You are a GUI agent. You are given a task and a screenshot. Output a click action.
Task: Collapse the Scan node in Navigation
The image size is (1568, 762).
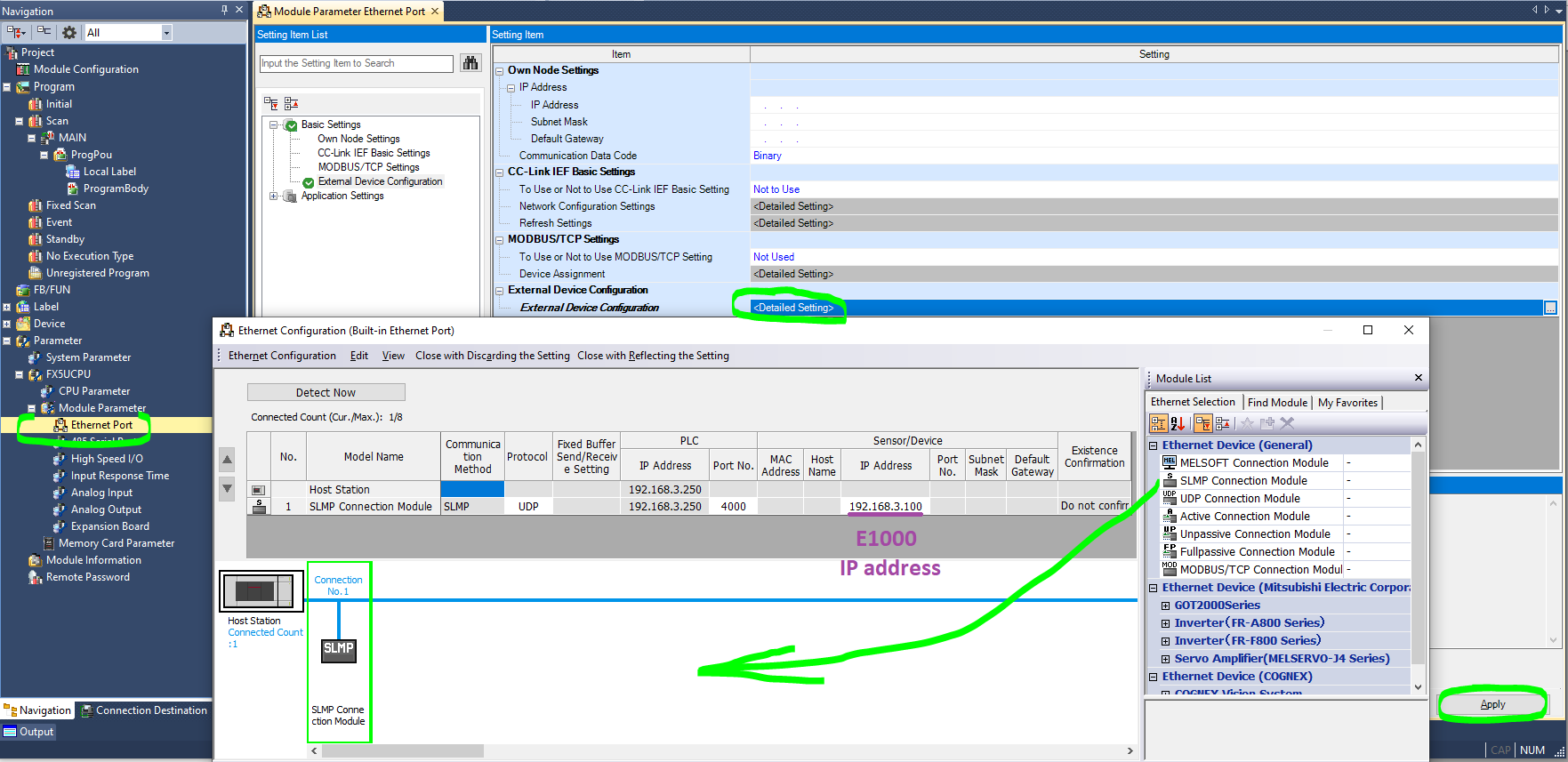tap(19, 121)
